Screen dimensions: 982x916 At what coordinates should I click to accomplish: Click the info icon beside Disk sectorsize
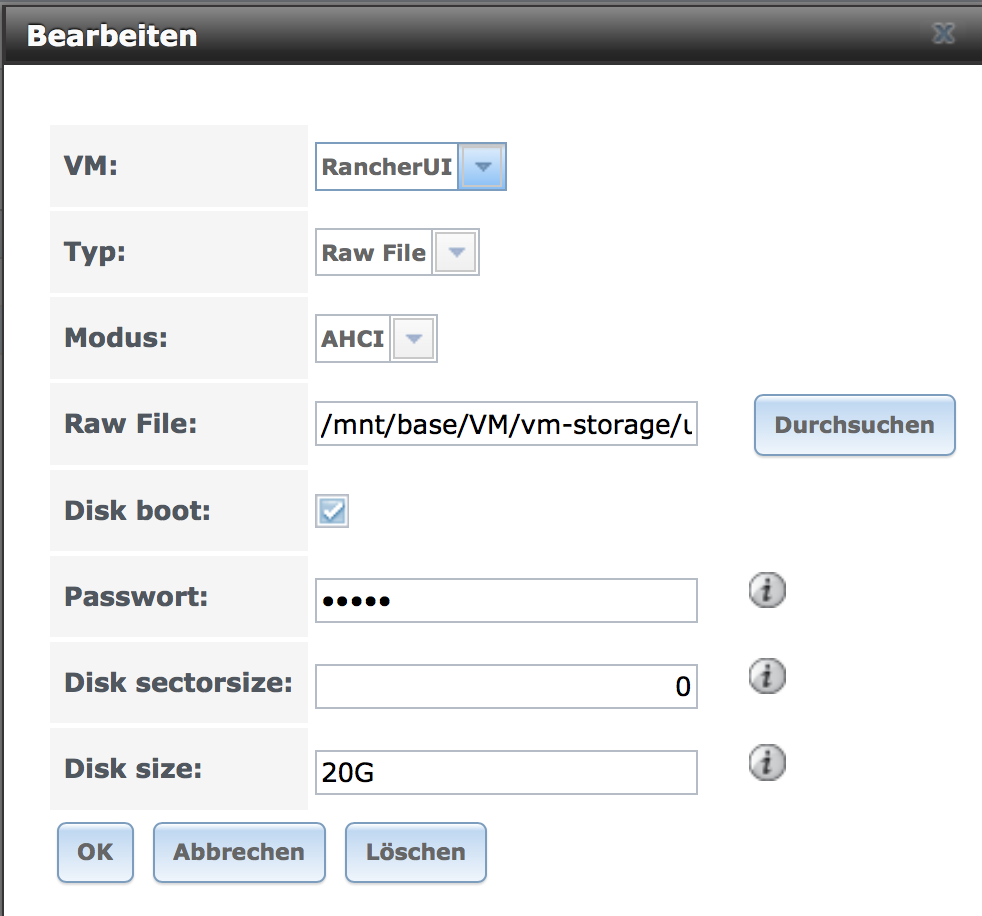coord(767,676)
